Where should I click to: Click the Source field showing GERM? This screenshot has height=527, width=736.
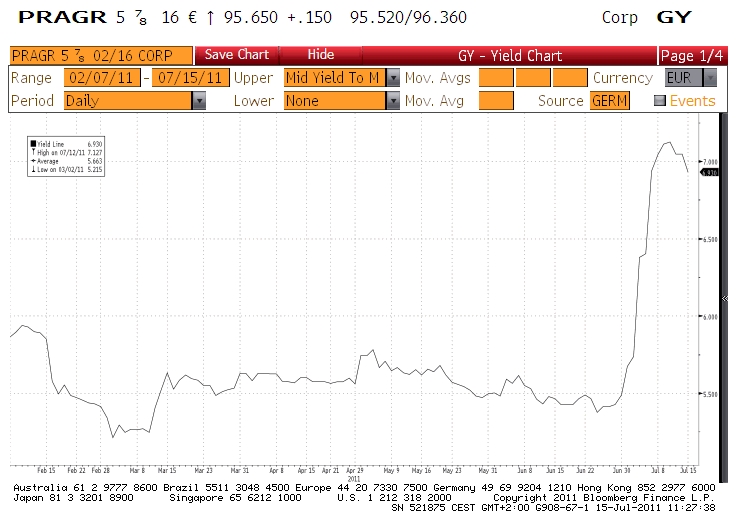609,101
